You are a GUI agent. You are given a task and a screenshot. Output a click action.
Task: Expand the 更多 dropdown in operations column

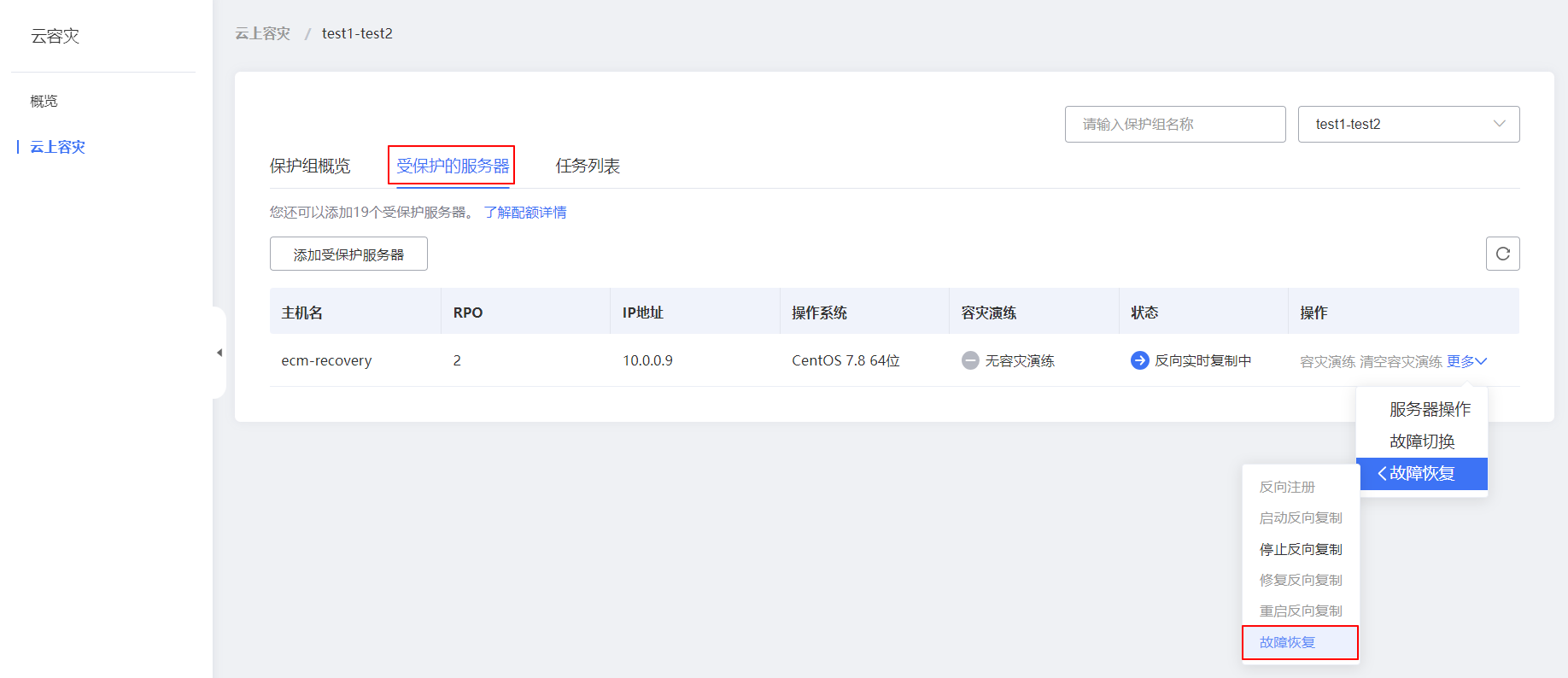1466,361
